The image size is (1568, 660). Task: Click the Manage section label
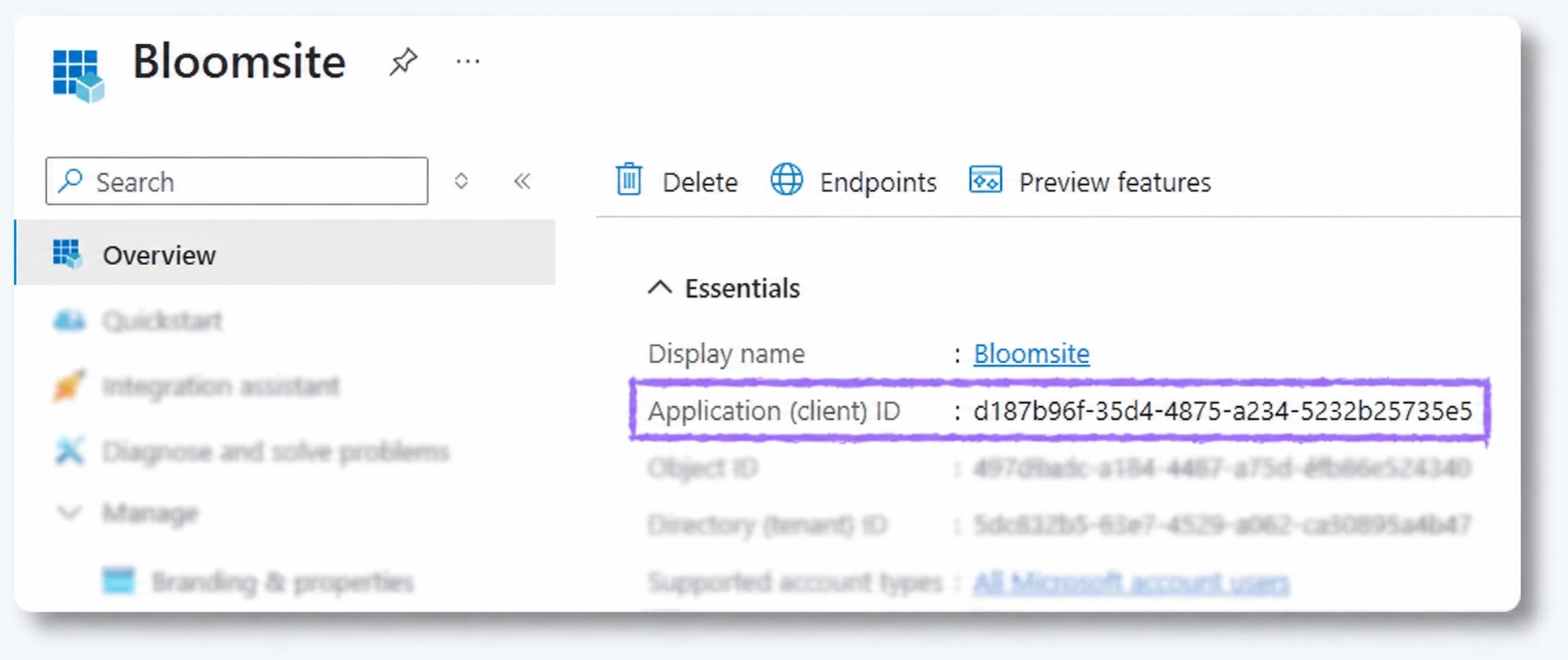point(150,512)
